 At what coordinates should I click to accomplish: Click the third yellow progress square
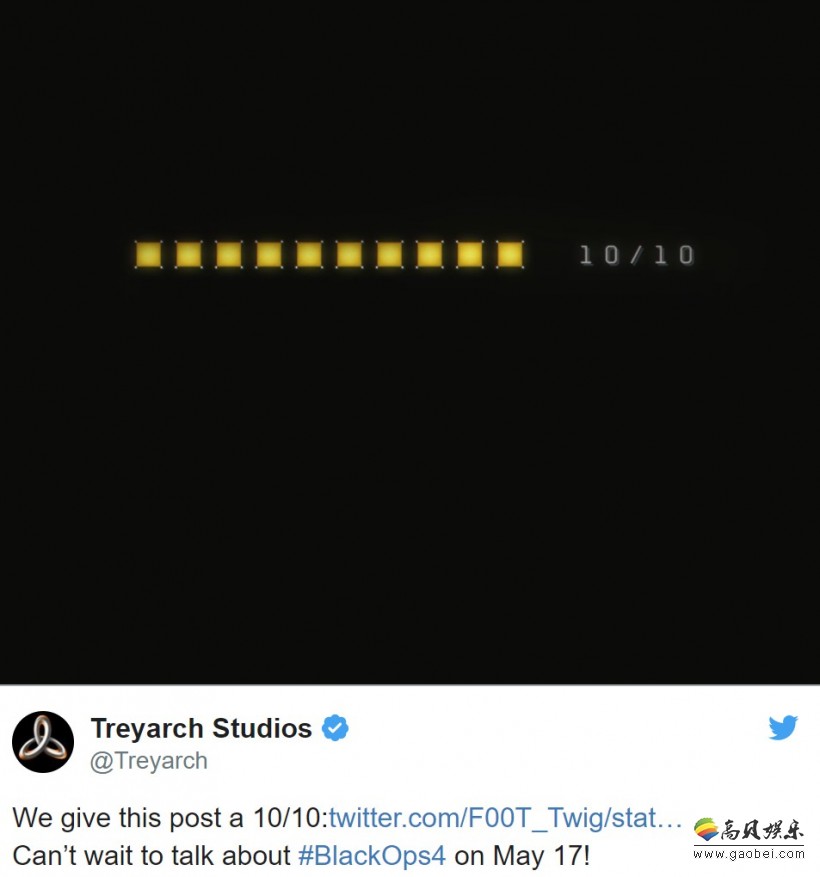coord(229,255)
